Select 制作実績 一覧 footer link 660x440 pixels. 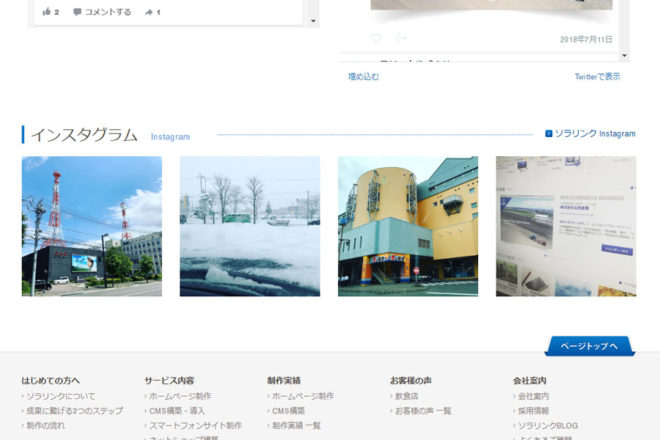296,426
